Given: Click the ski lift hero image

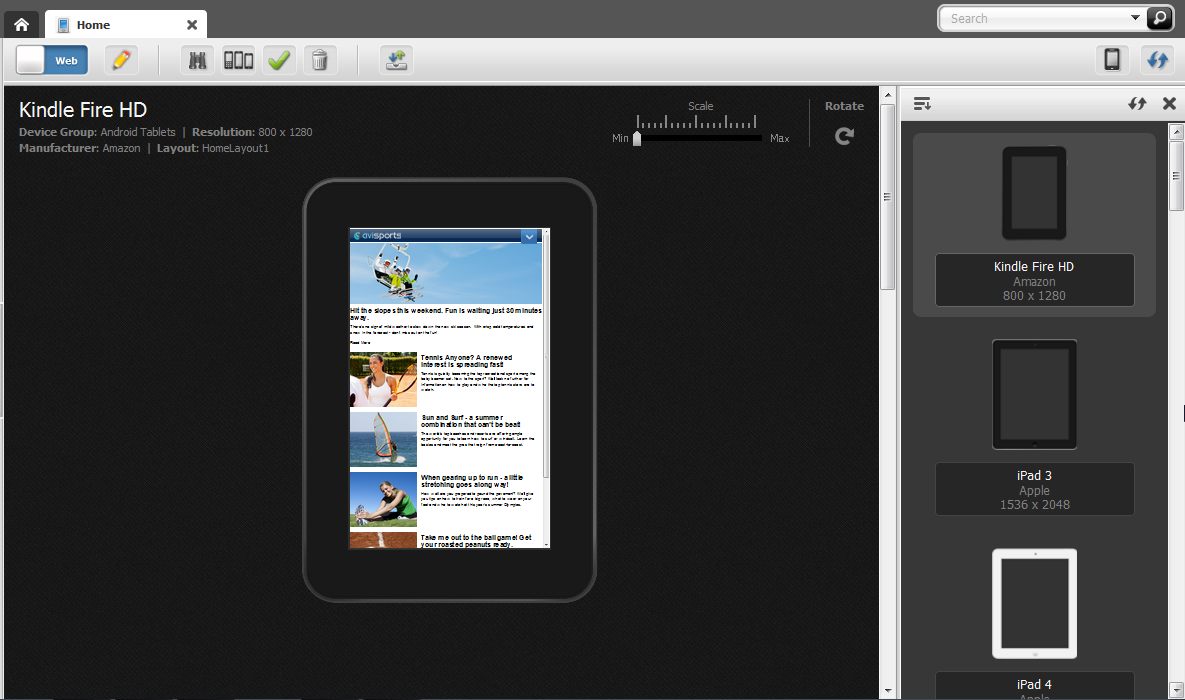Looking at the screenshot, I should click(446, 273).
